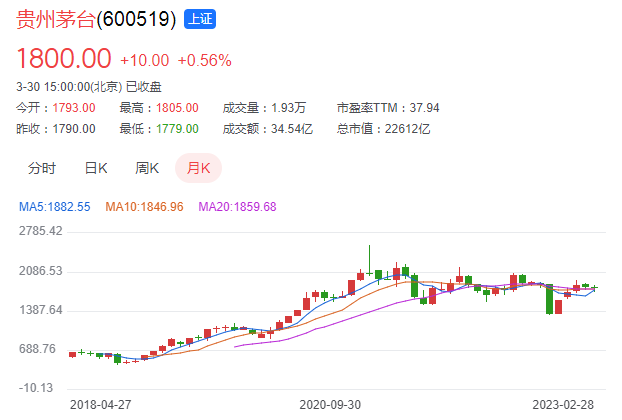622x420 pixels.
Task: Click the 2785.42 y-axis label
Action: tap(40, 231)
